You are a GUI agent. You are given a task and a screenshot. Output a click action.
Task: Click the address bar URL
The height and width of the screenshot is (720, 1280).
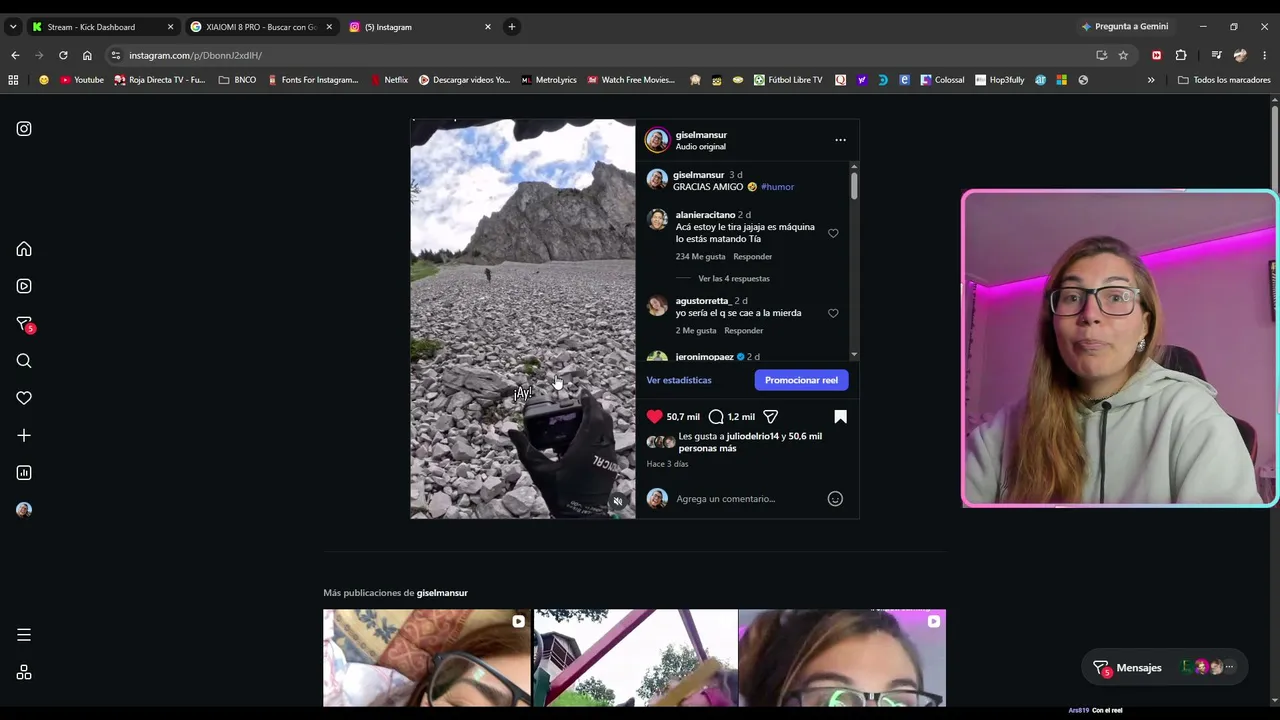coord(196,55)
